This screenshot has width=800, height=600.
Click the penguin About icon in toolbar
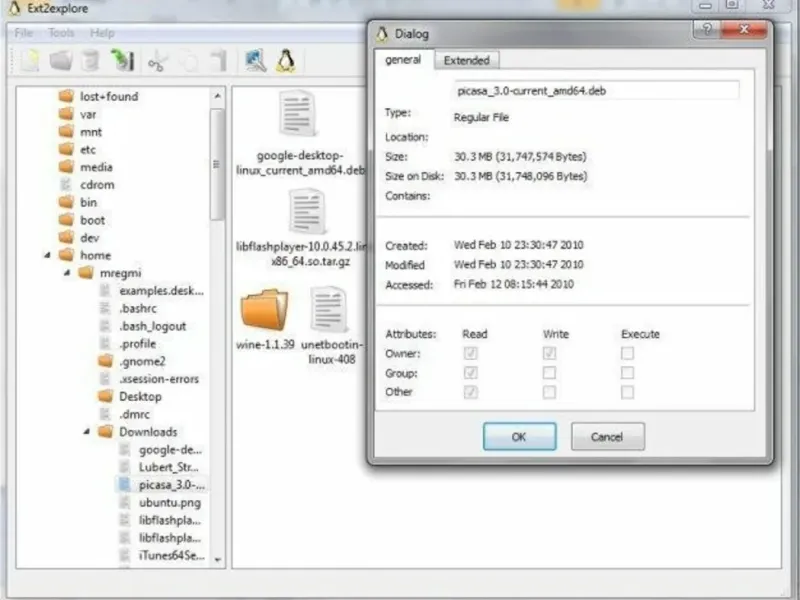[x=286, y=61]
